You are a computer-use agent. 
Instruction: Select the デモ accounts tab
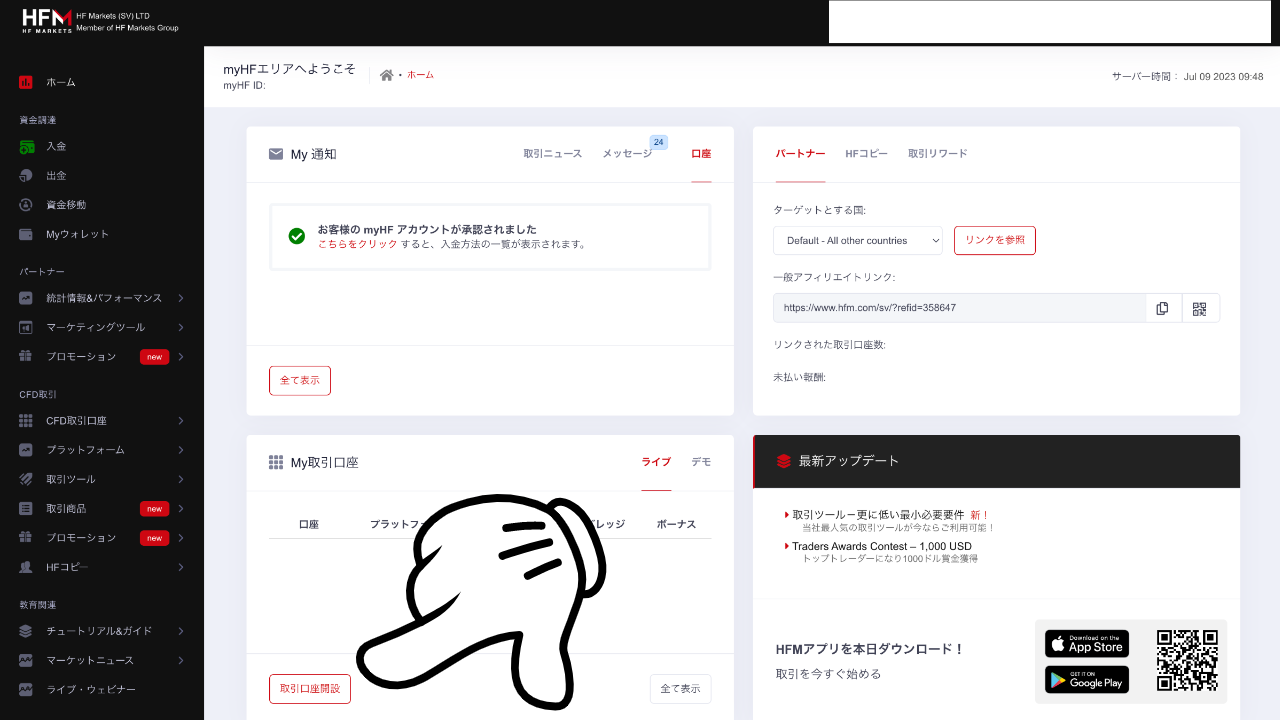(x=701, y=462)
